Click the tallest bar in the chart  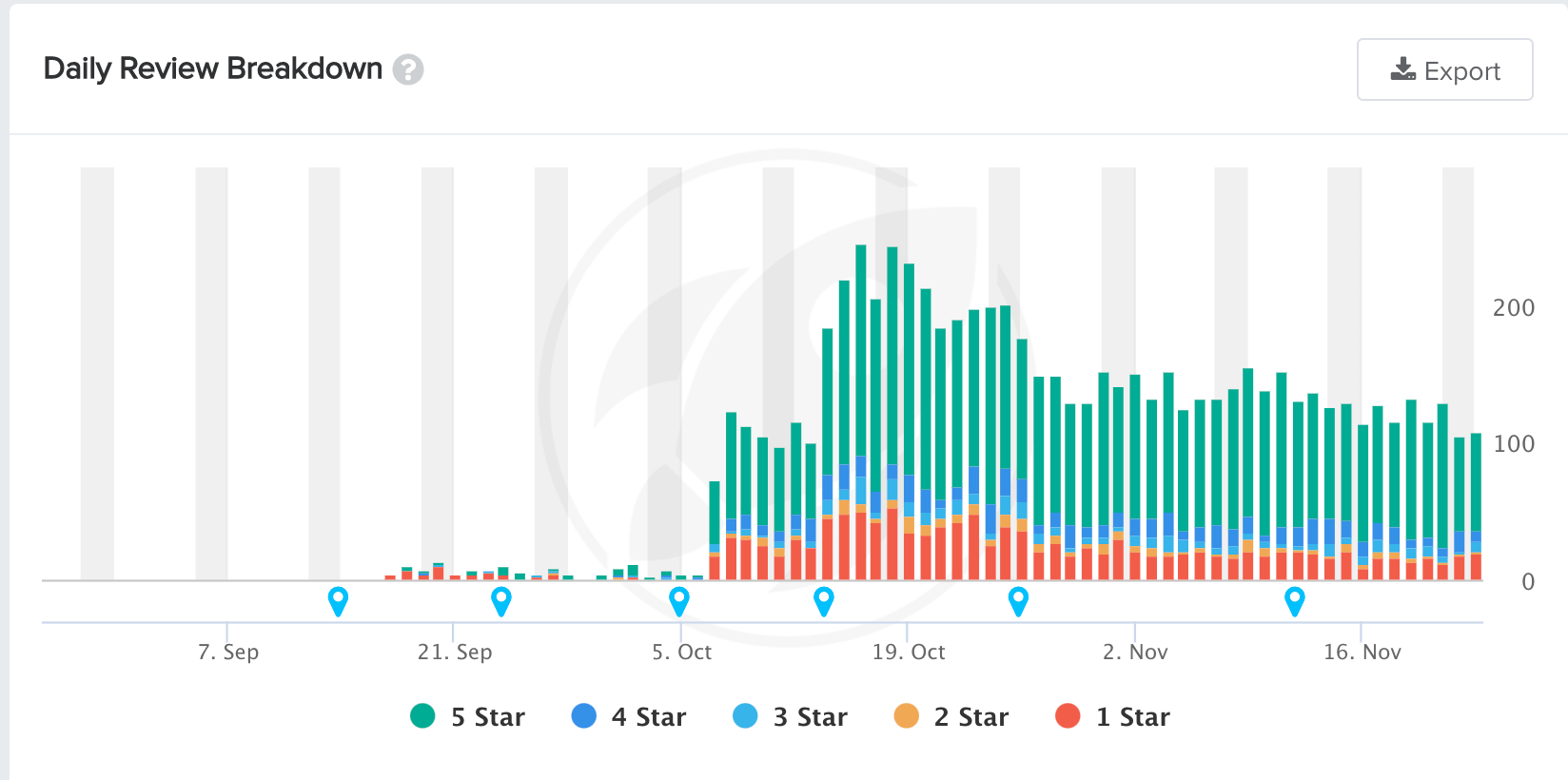point(861,412)
